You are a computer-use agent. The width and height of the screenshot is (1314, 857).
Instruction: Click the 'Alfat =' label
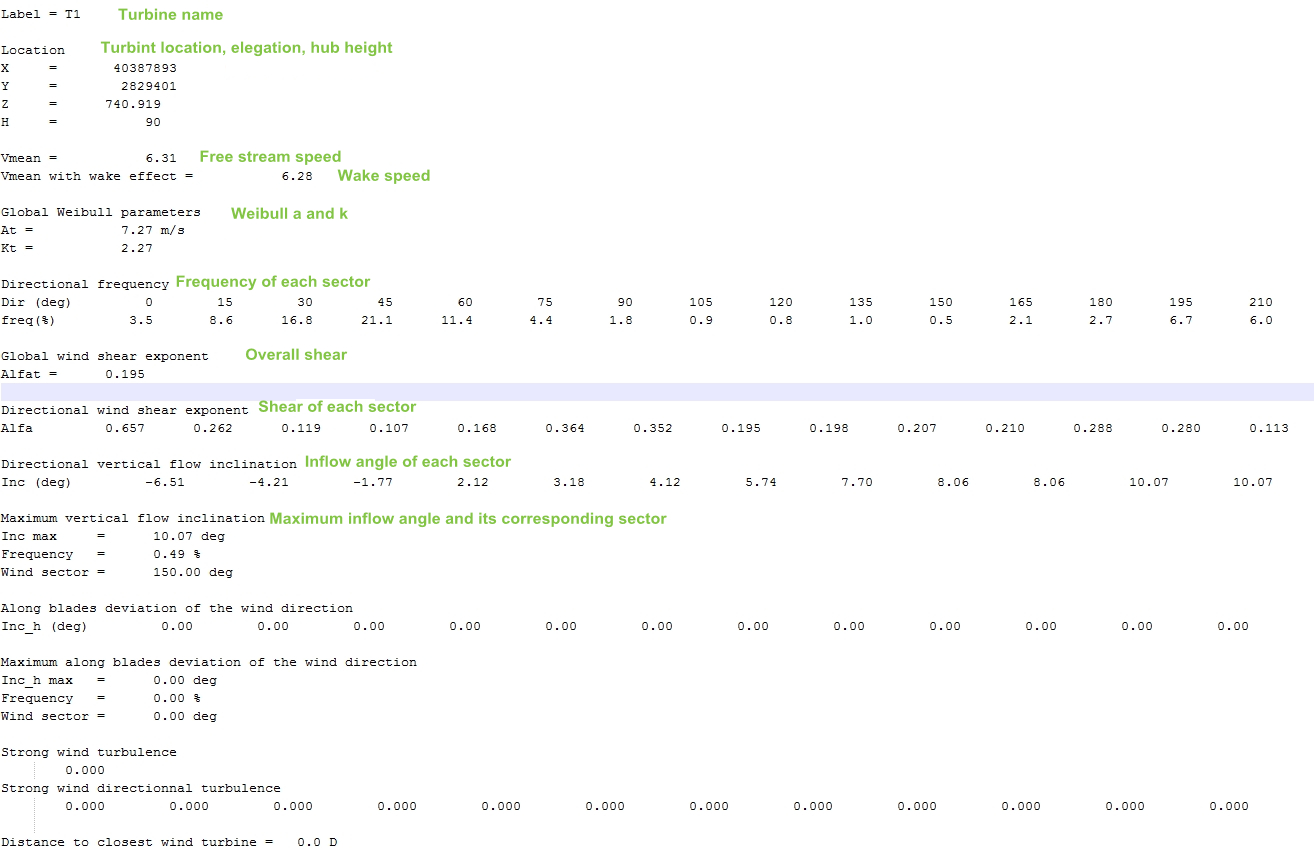(x=29, y=374)
